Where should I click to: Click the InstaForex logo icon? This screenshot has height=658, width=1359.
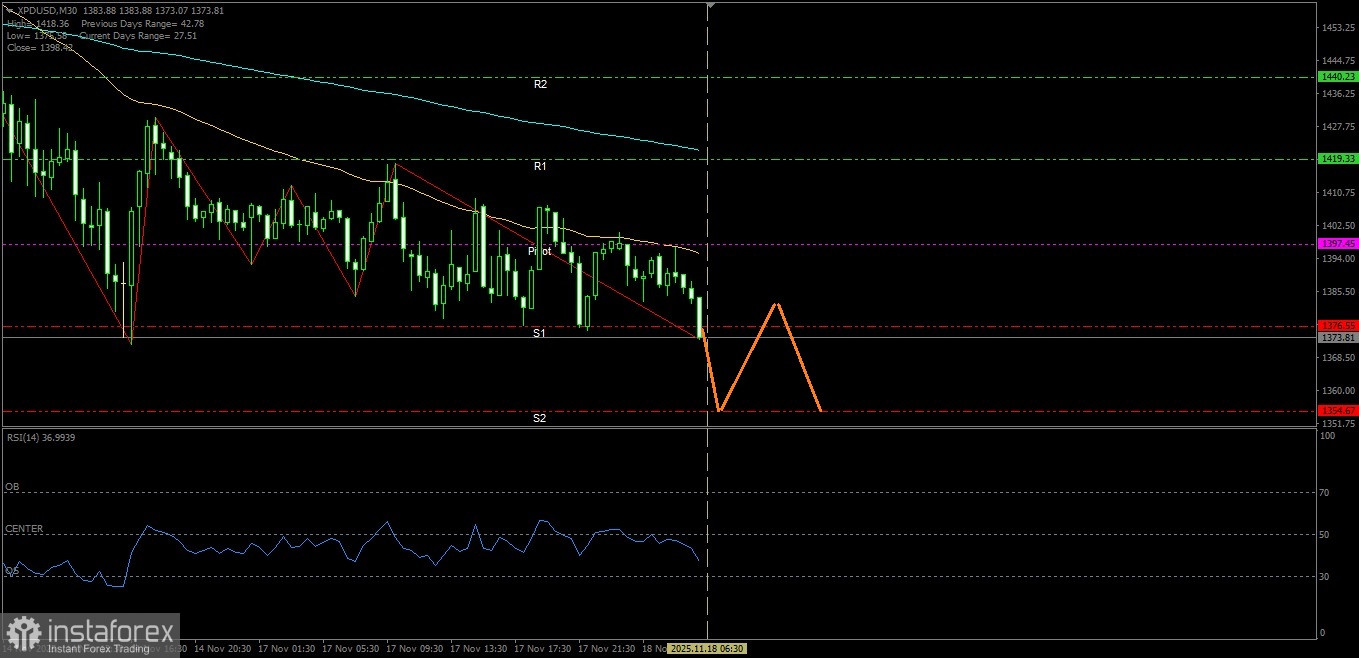22,633
